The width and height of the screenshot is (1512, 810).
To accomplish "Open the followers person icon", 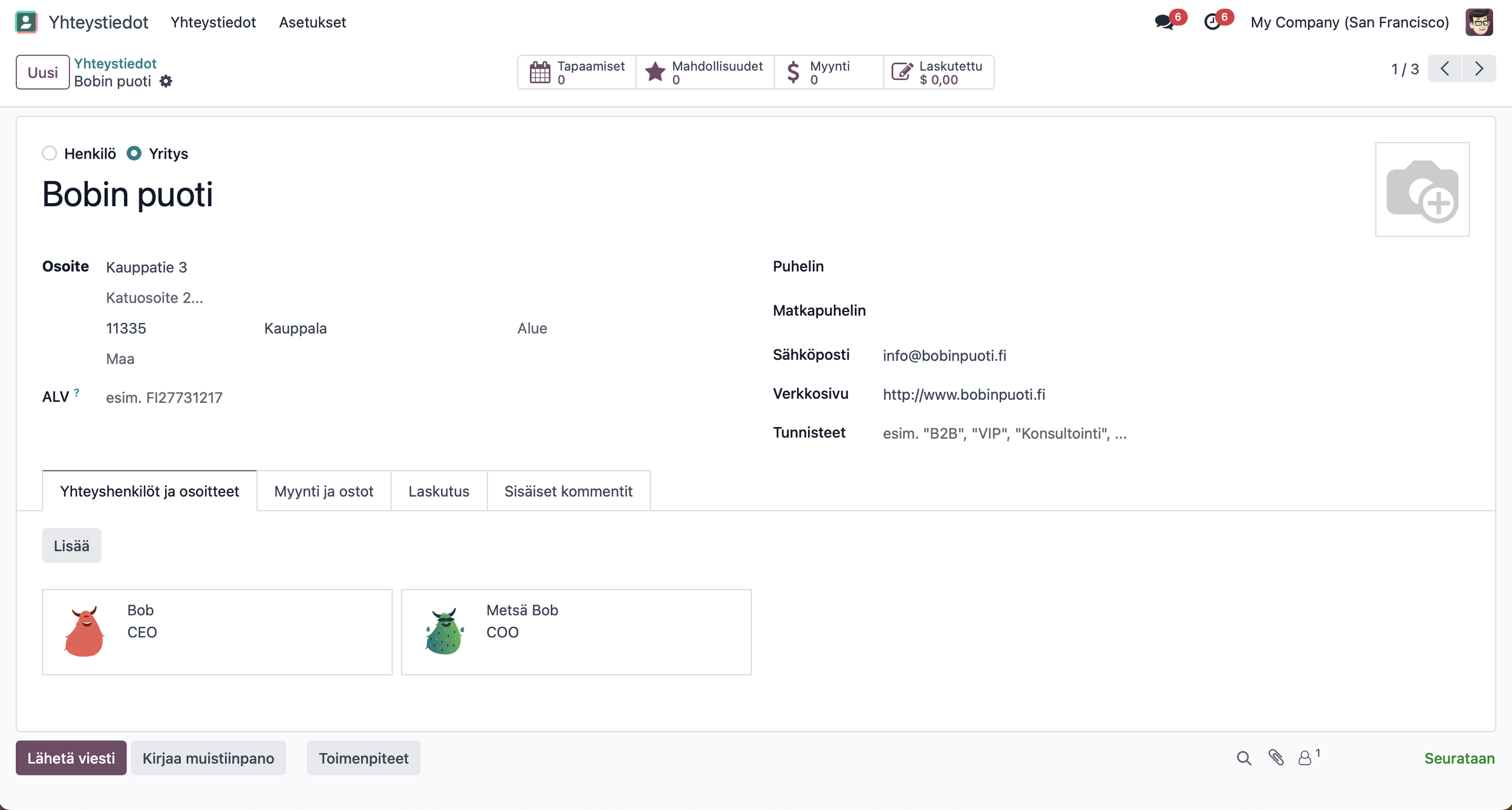I will click(x=1305, y=758).
